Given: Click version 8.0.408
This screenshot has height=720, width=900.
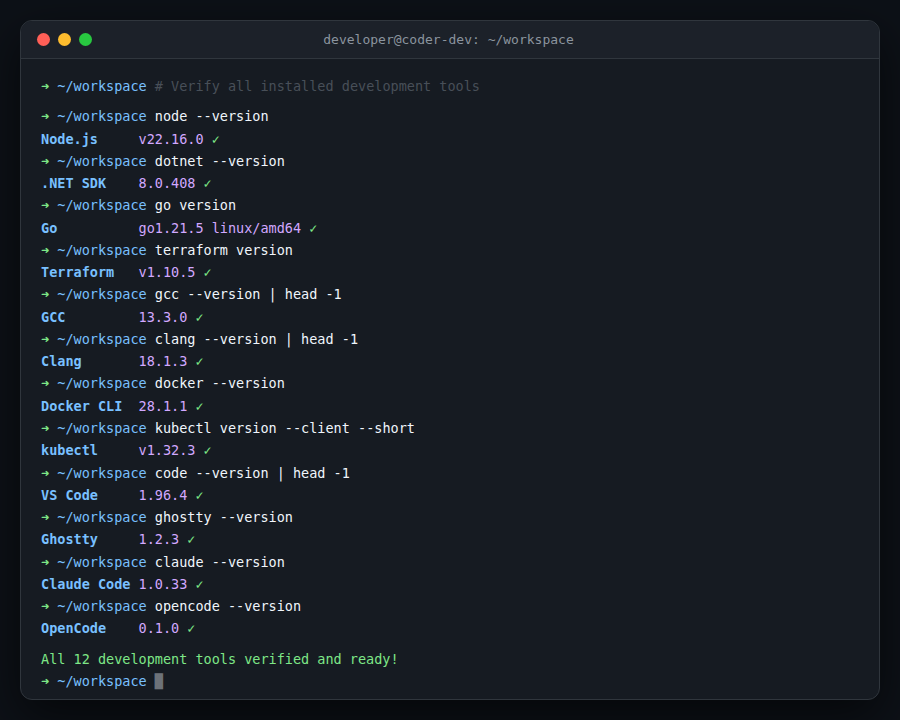Looking at the screenshot, I should pyautogui.click(x=167, y=184).
